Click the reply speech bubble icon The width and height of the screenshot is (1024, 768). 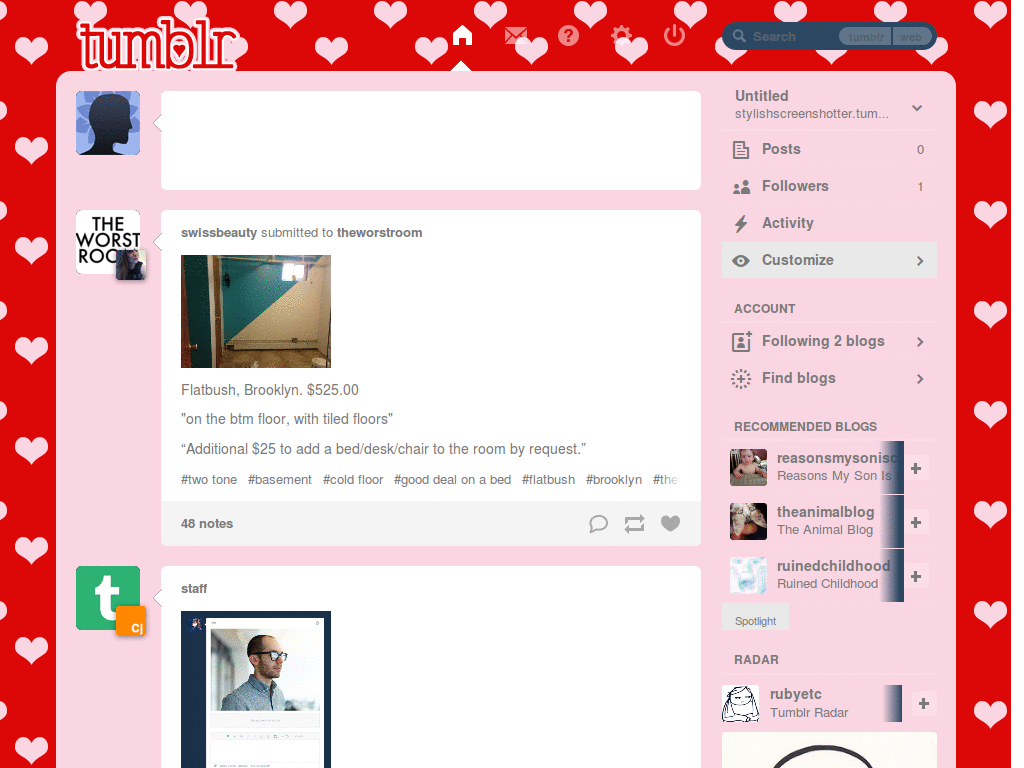click(598, 524)
